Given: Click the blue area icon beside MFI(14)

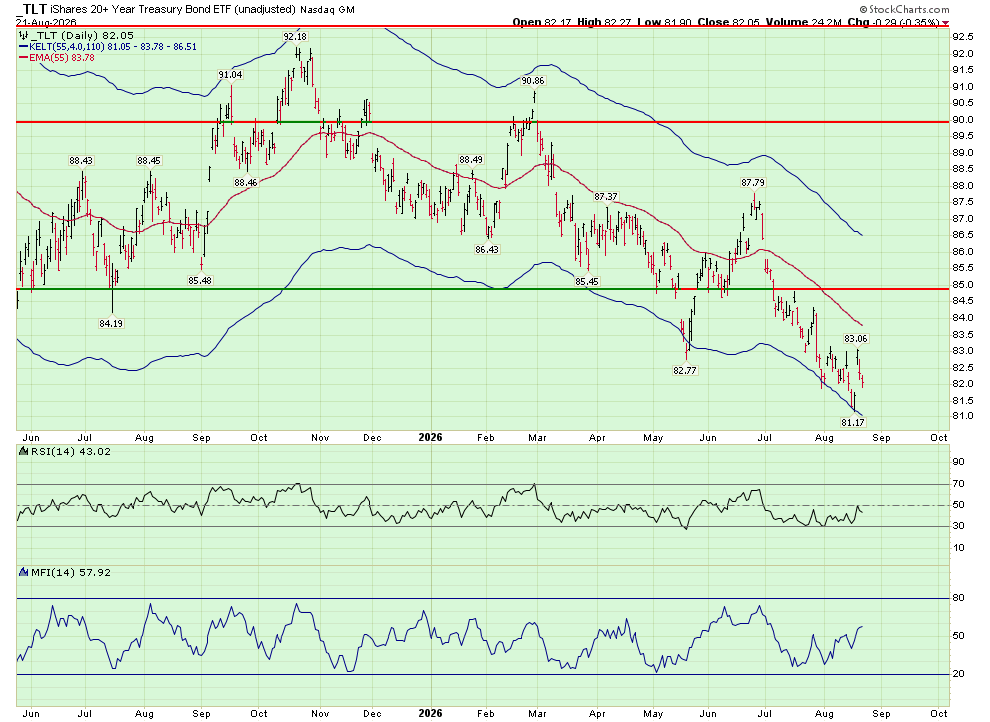Looking at the screenshot, I should (23, 572).
